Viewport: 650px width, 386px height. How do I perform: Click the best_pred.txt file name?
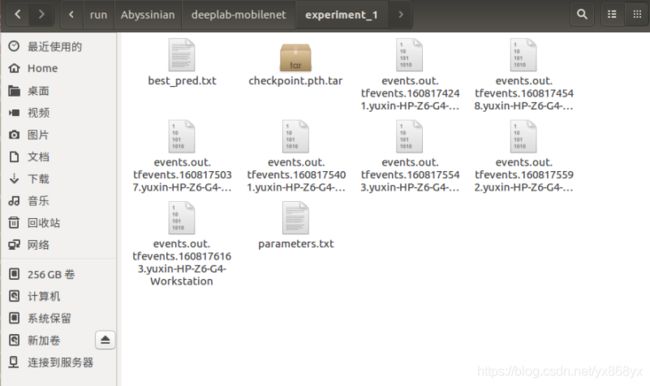pos(182,81)
